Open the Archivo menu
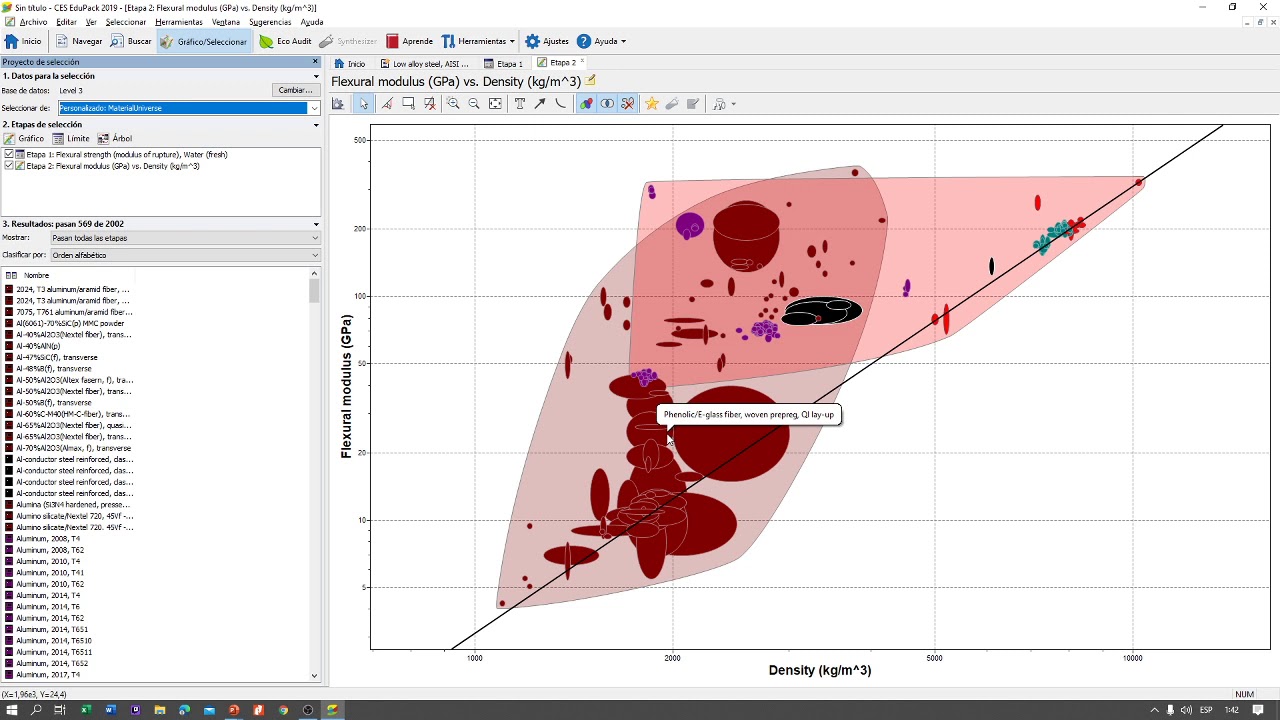This screenshot has height=720, width=1280. (x=33, y=22)
